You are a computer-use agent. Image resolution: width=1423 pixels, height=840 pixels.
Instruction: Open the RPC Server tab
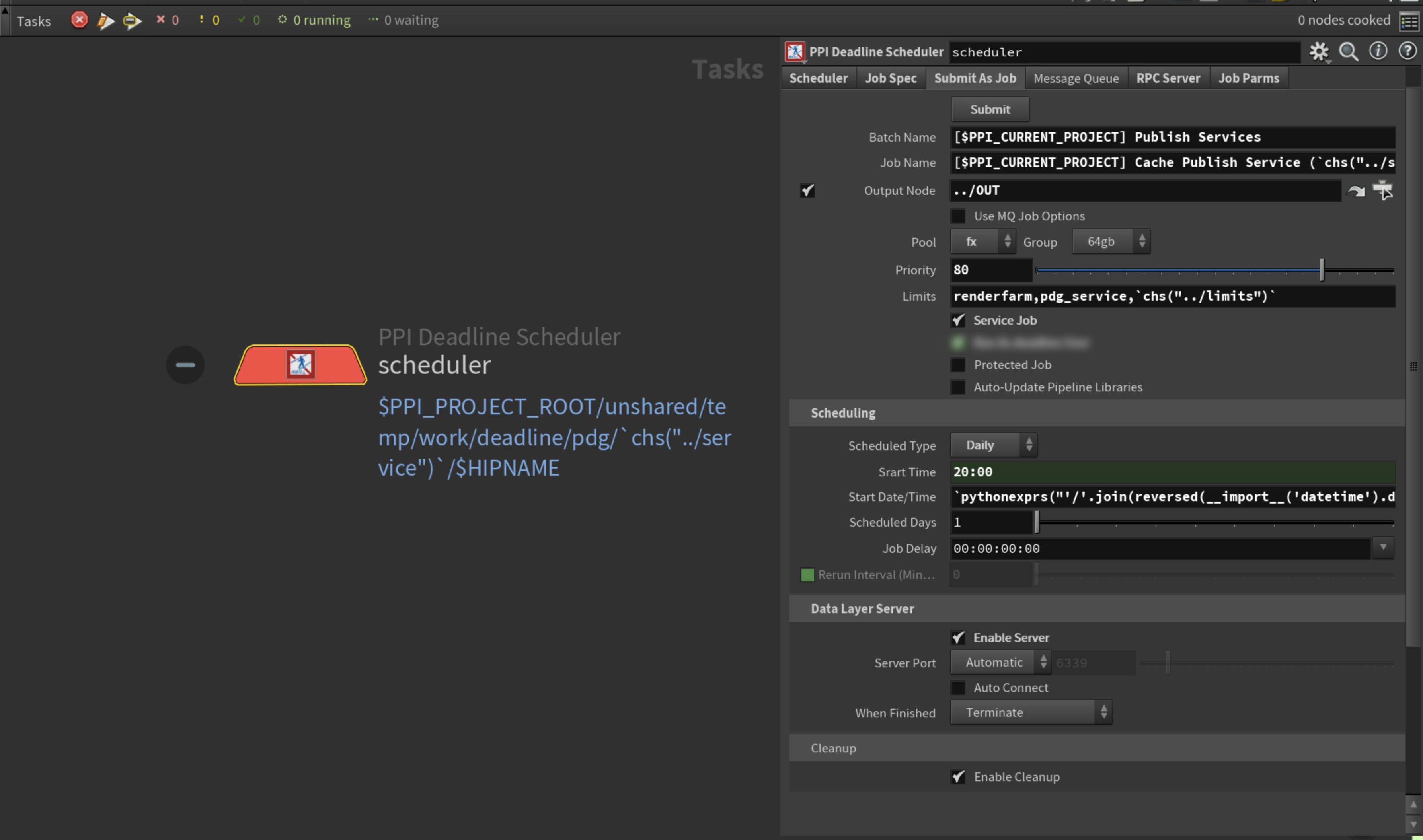(x=1168, y=78)
